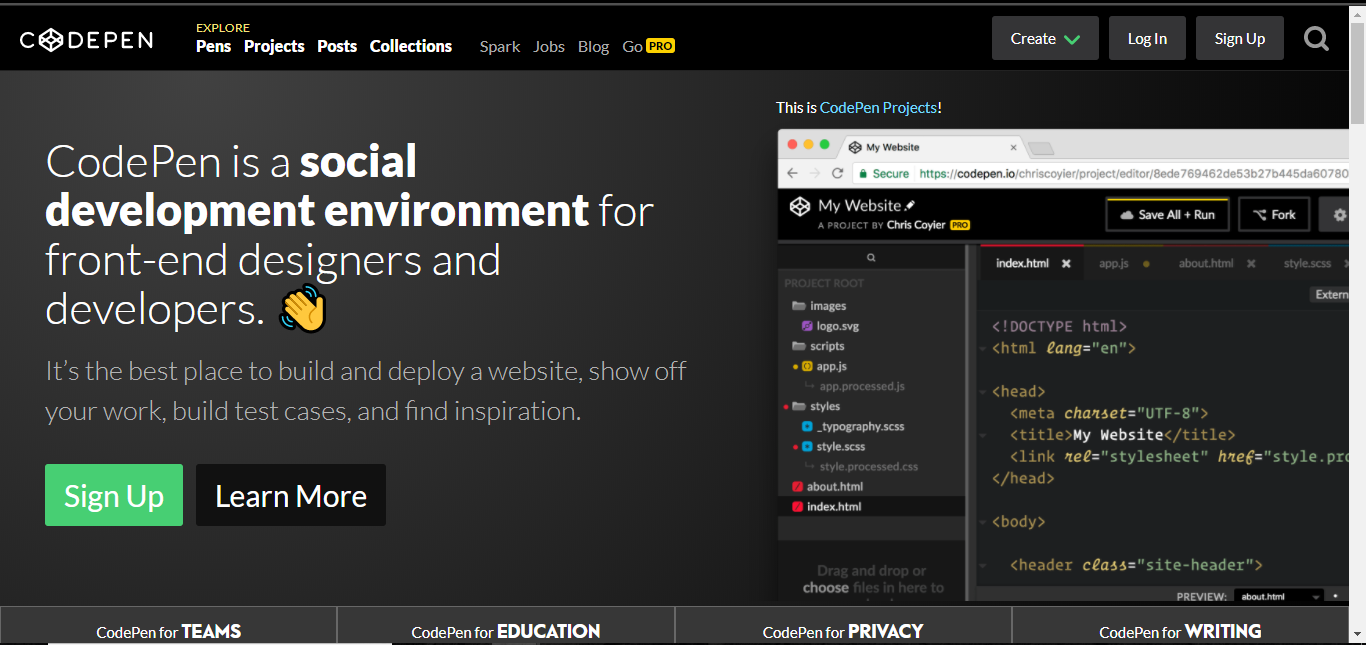Click the file tree search icon
Image resolution: width=1366 pixels, height=645 pixels.
tap(871, 258)
